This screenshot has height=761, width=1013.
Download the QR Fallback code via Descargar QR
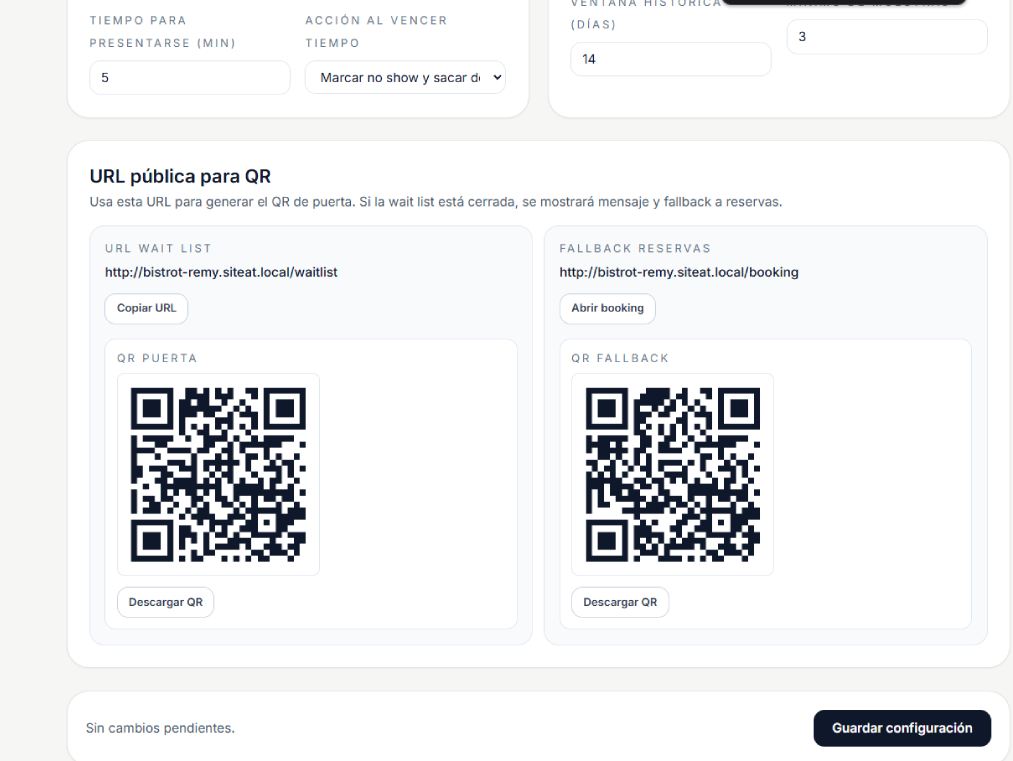pos(620,602)
